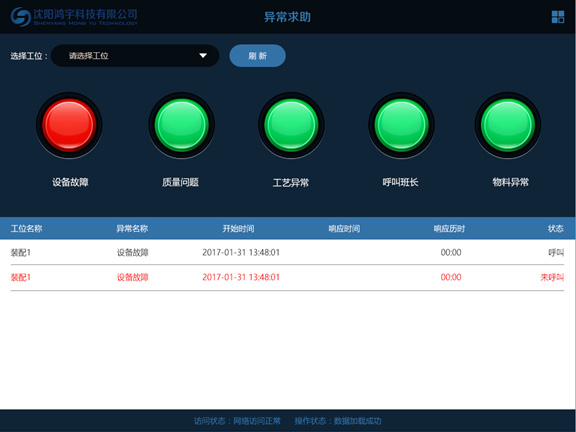Image resolution: width=576 pixels, height=432 pixels.
Task: Tap the green 呼叫班长 button
Action: click(402, 125)
